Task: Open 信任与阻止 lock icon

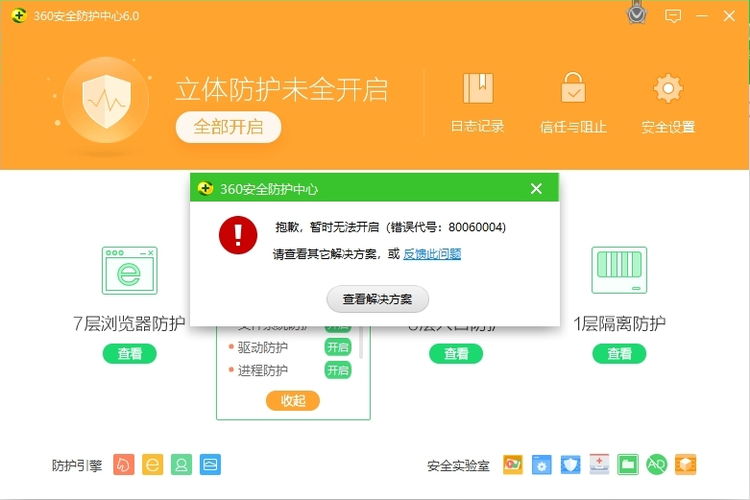Action: tap(573, 87)
